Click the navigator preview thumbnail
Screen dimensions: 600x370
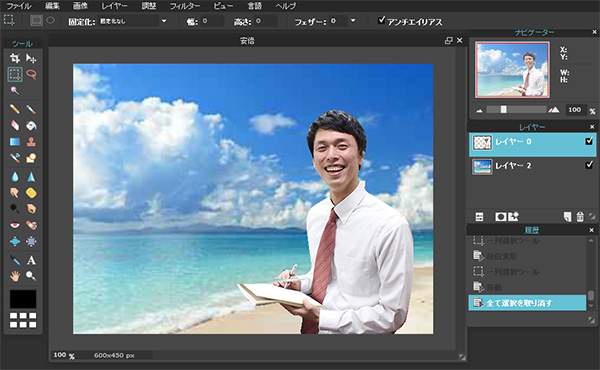tap(512, 69)
